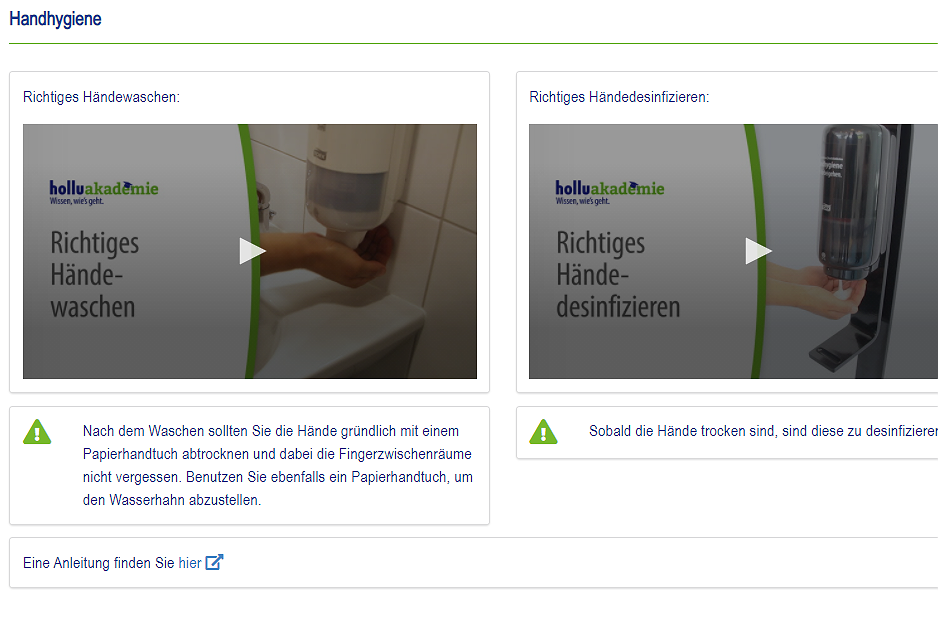Click the 'Richtiges Hände-waschen' title overlay in the video
Image resolution: width=938 pixels, height=626 pixels.
pyautogui.click(x=94, y=274)
